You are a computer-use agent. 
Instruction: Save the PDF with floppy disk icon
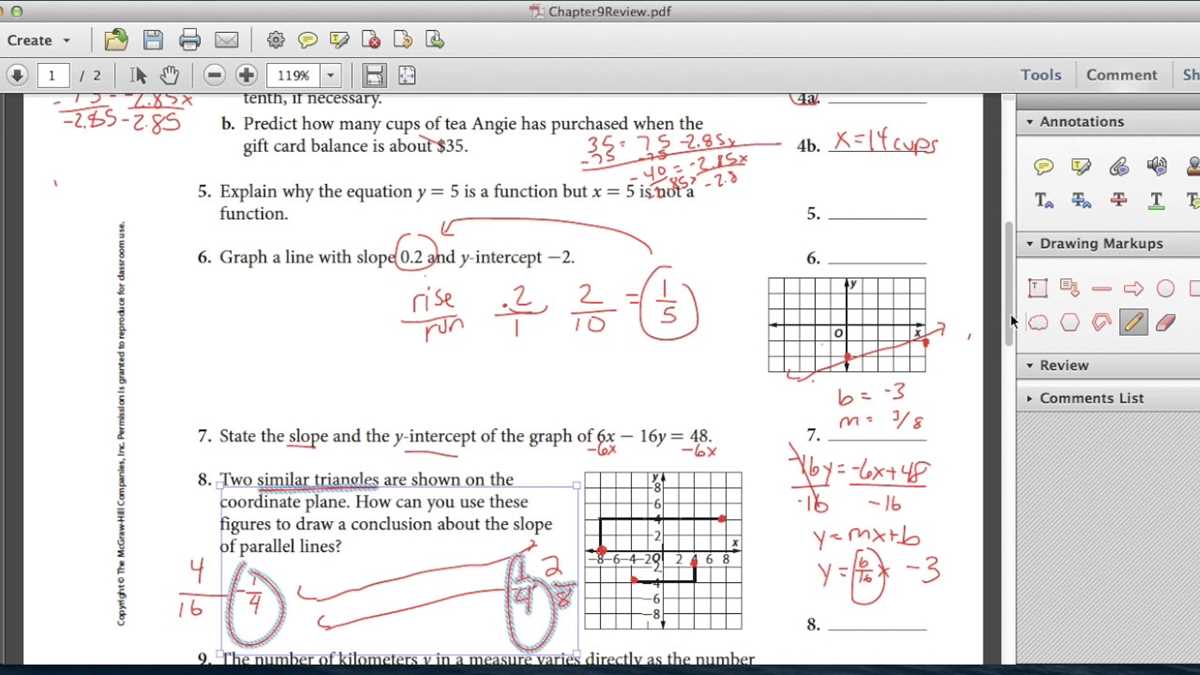pyautogui.click(x=153, y=40)
